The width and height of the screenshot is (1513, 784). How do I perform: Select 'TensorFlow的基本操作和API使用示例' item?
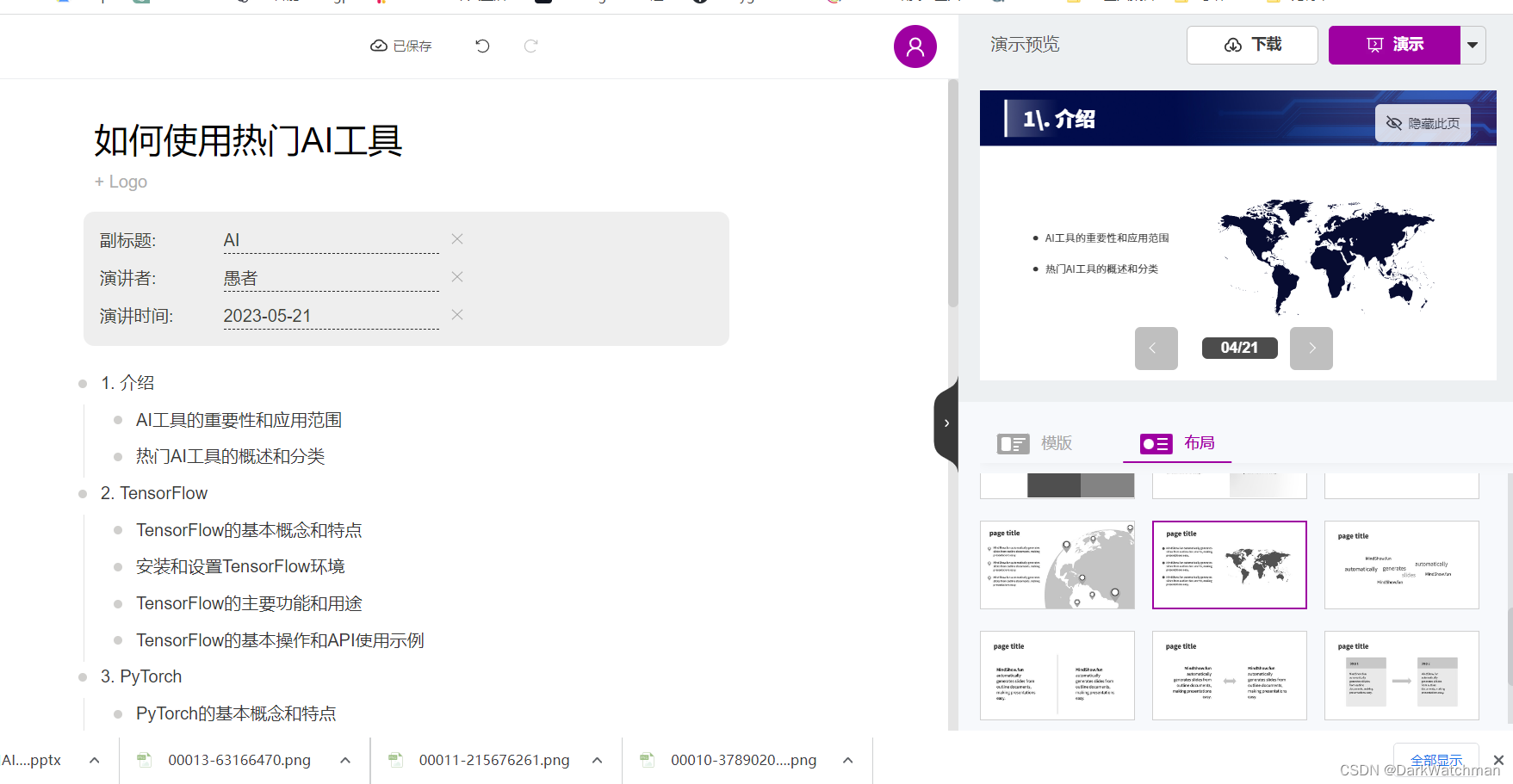[x=280, y=640]
